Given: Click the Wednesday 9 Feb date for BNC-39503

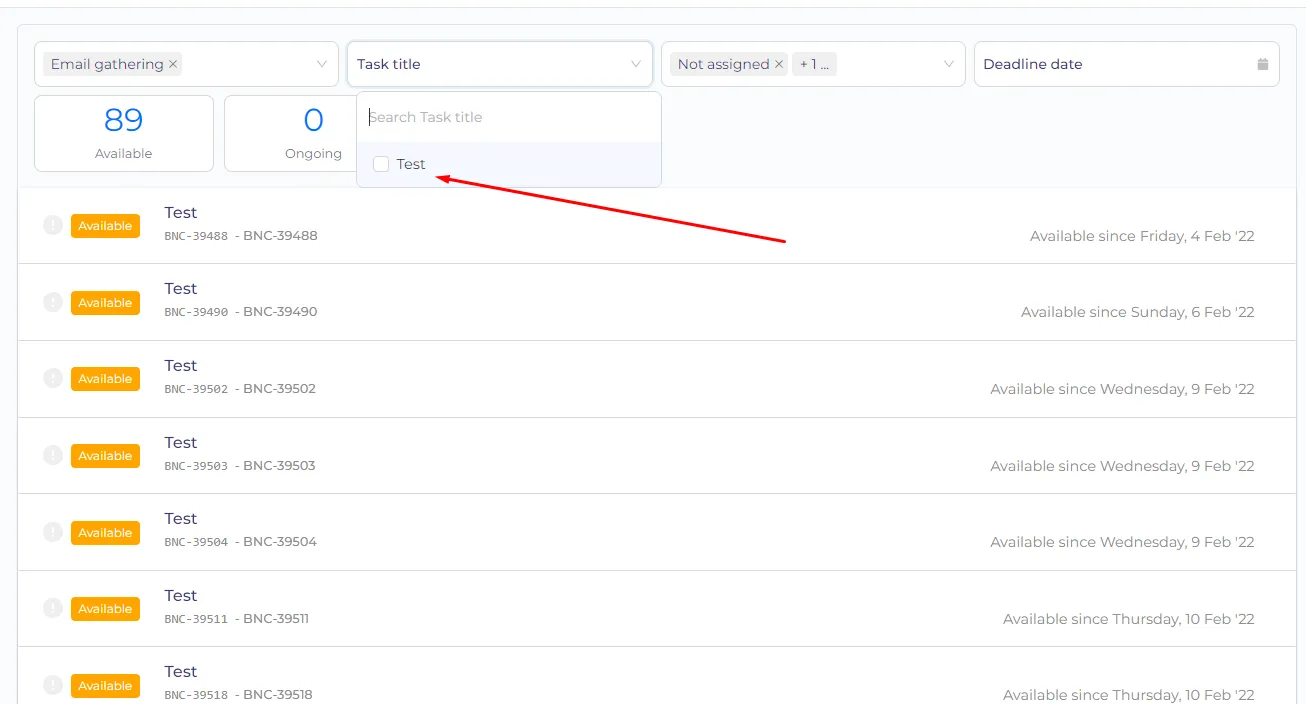Looking at the screenshot, I should pos(1123,467).
